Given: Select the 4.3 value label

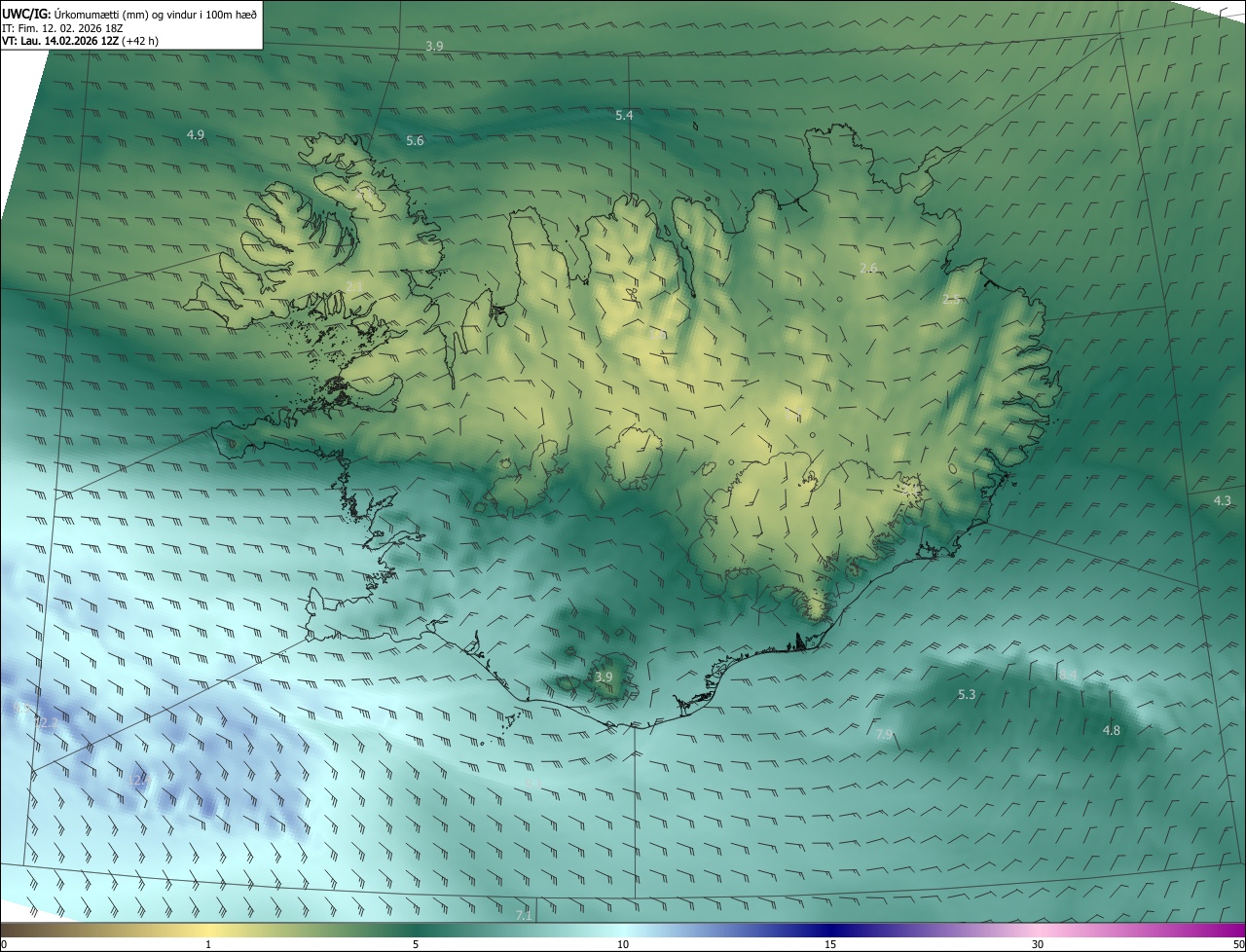Looking at the screenshot, I should click(x=1223, y=500).
